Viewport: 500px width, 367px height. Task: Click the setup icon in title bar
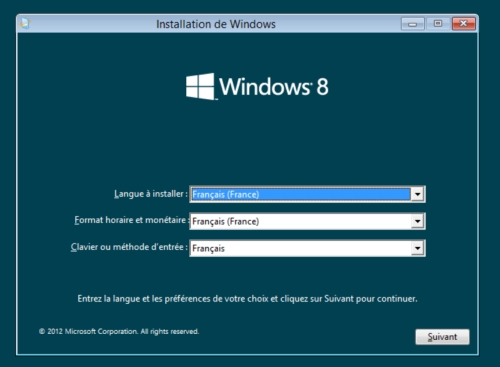[25, 23]
